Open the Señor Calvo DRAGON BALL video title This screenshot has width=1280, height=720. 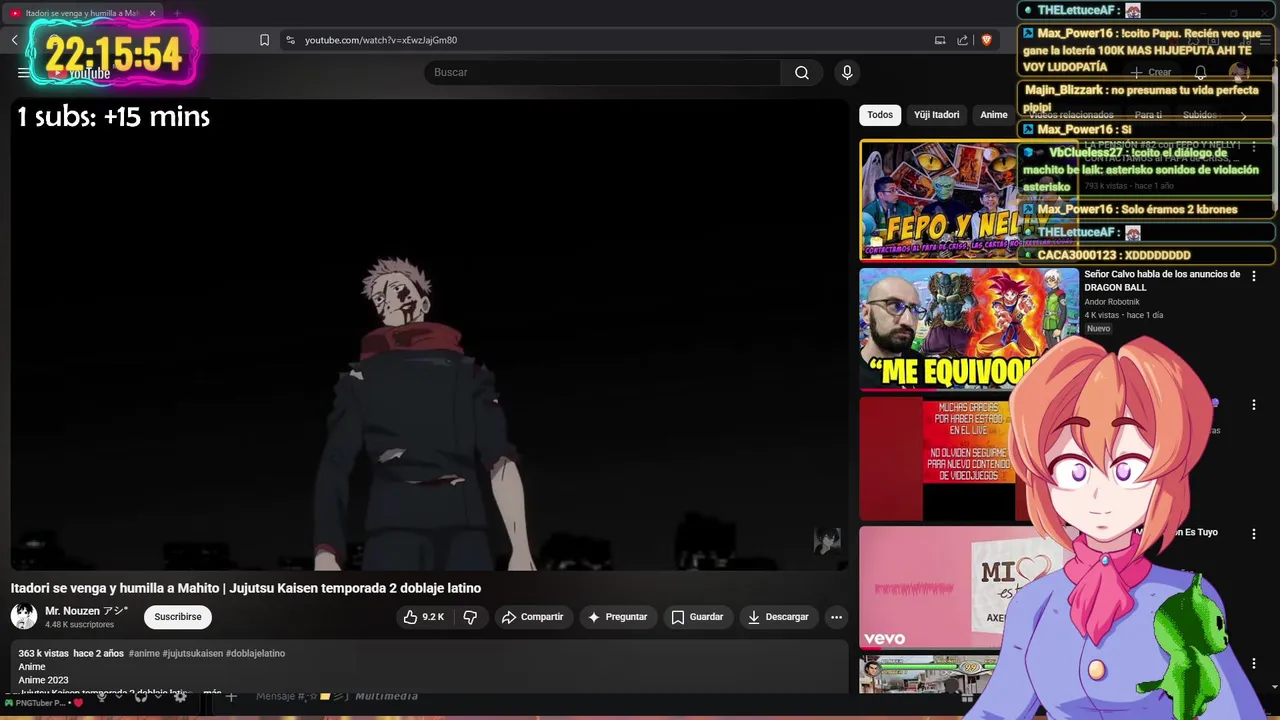1162,280
